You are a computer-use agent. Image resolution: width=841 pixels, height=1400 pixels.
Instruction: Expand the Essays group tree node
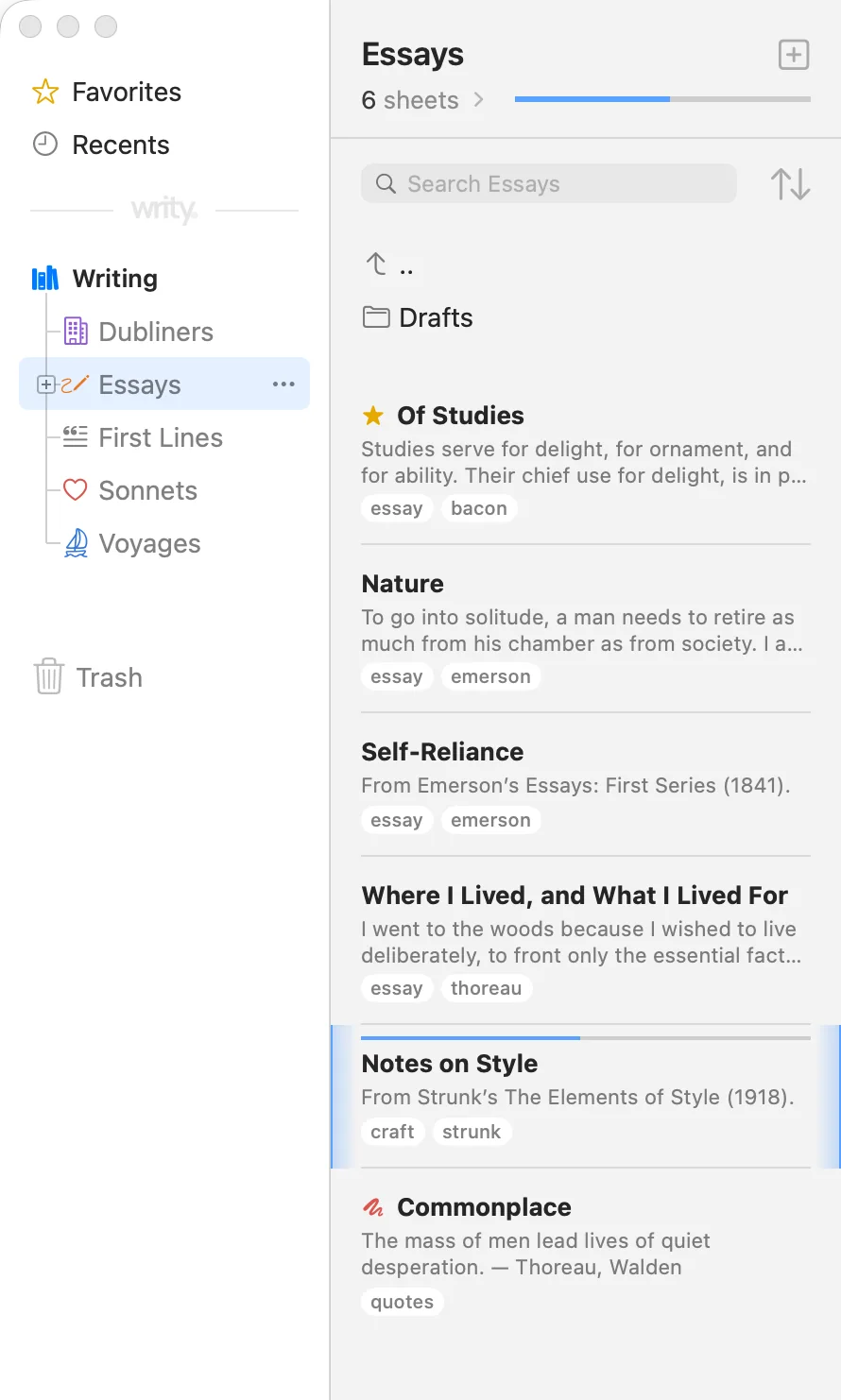coord(44,384)
